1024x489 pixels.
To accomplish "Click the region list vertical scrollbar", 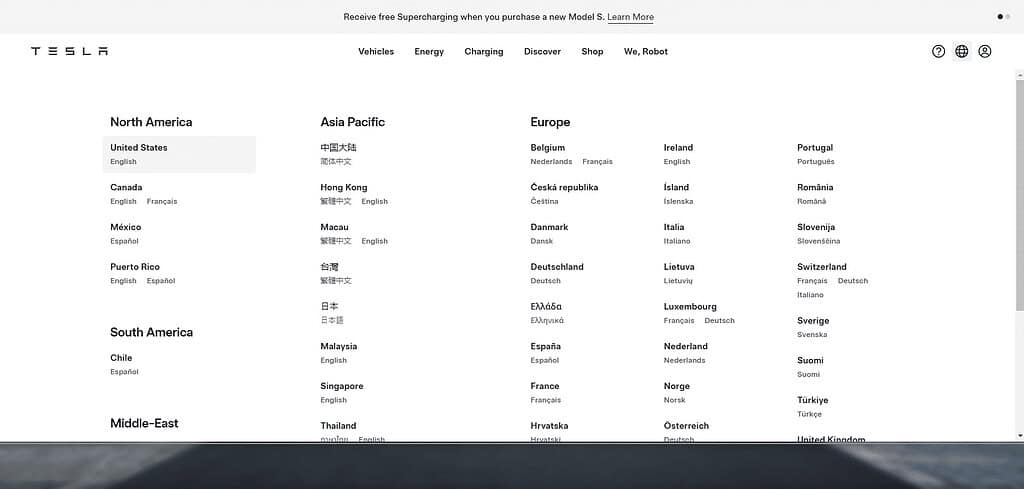I will pos(1020,195).
